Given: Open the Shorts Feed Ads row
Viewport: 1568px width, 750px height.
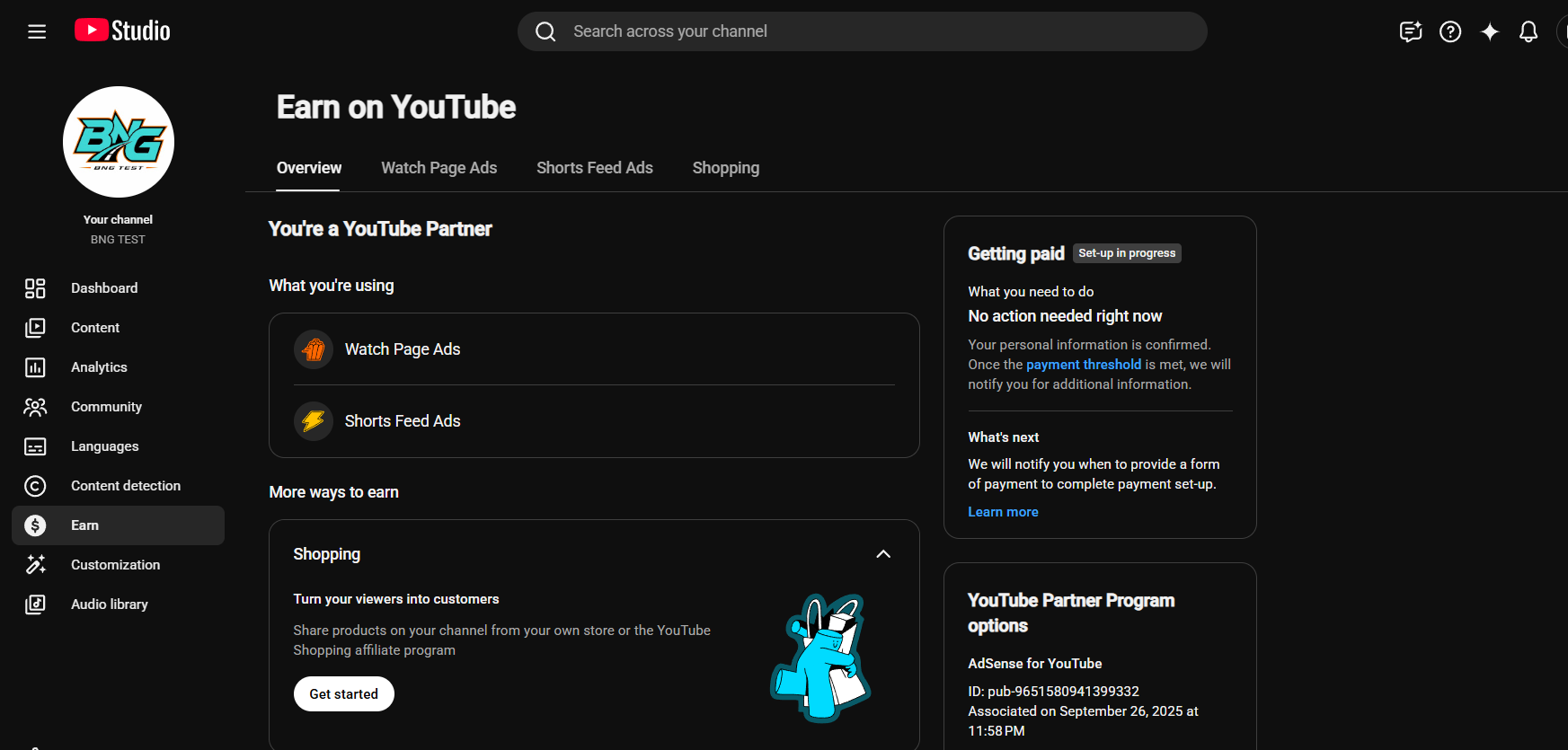Looking at the screenshot, I should [594, 421].
